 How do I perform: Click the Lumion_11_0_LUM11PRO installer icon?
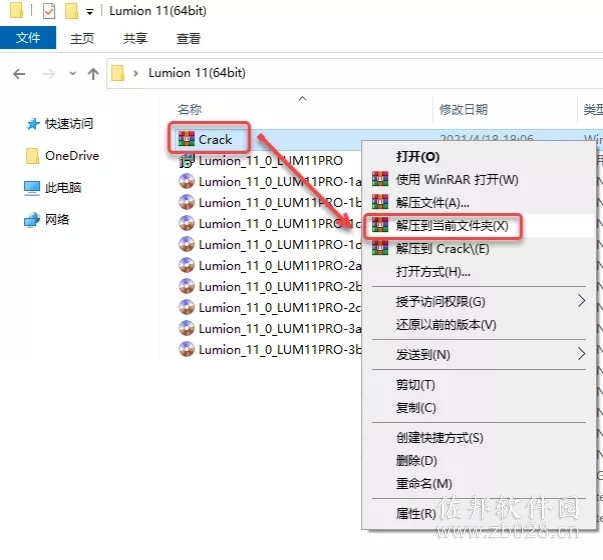pyautogui.click(x=187, y=160)
